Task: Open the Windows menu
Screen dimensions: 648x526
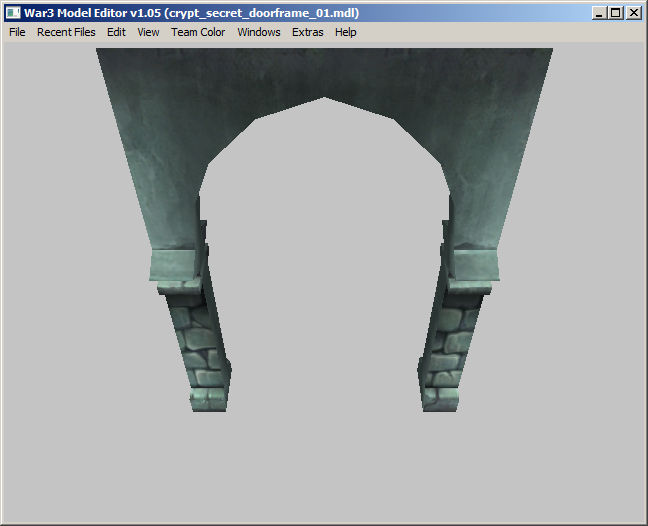Action: point(259,32)
